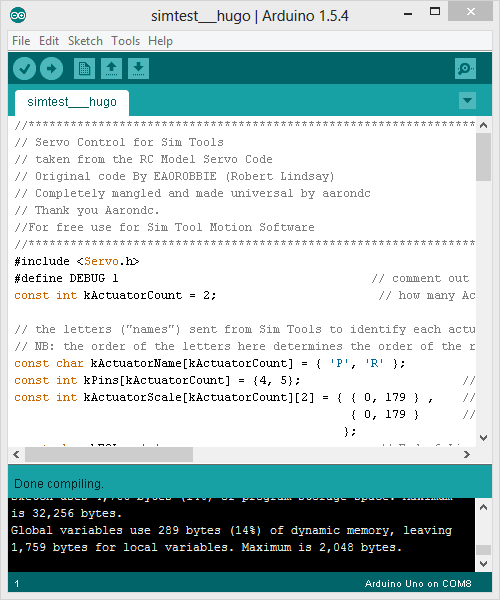Click the horizontal scrollbar right arrow
Image resolution: width=500 pixels, height=600 pixels.
coord(467,455)
